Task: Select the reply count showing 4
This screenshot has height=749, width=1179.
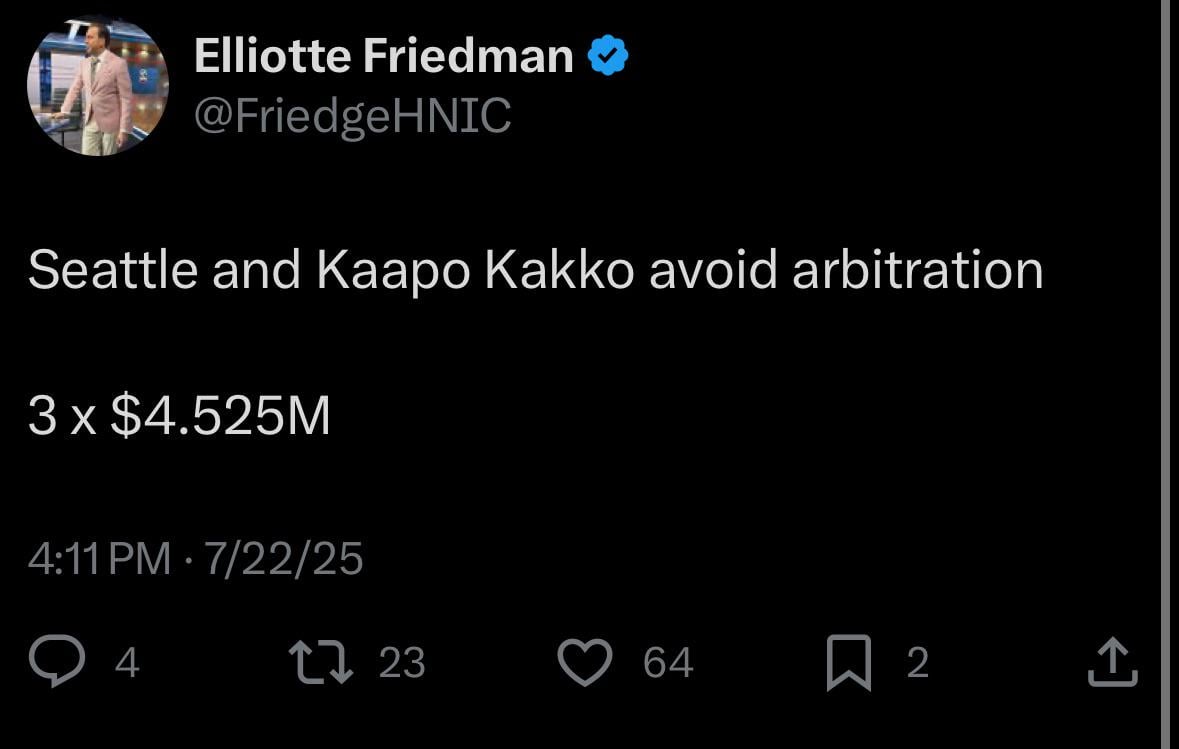Action: click(x=127, y=663)
